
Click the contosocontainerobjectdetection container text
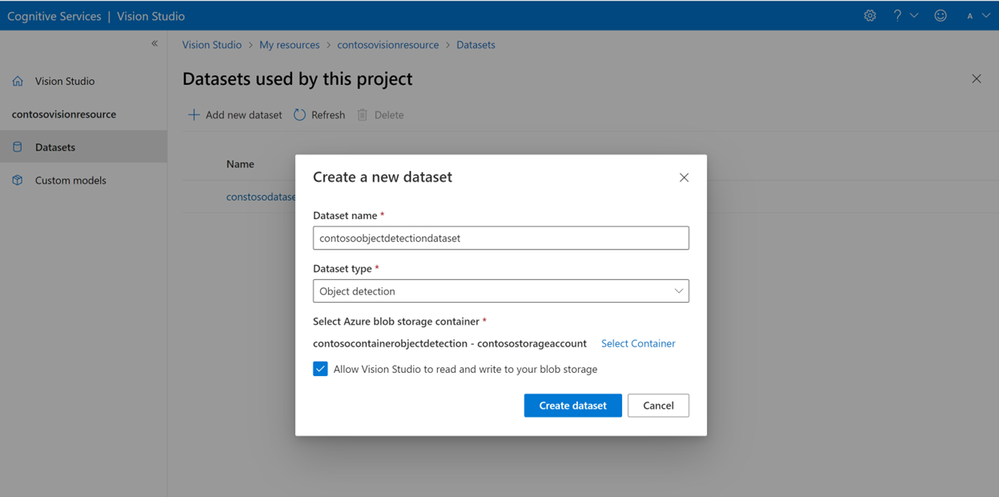[449, 343]
